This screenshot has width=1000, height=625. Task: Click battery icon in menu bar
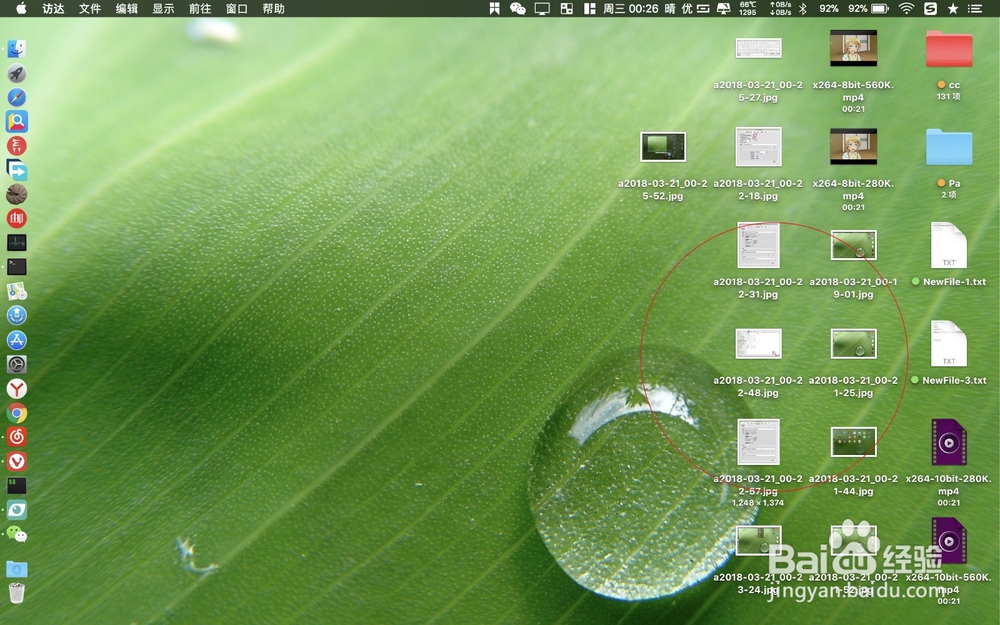[x=880, y=8]
